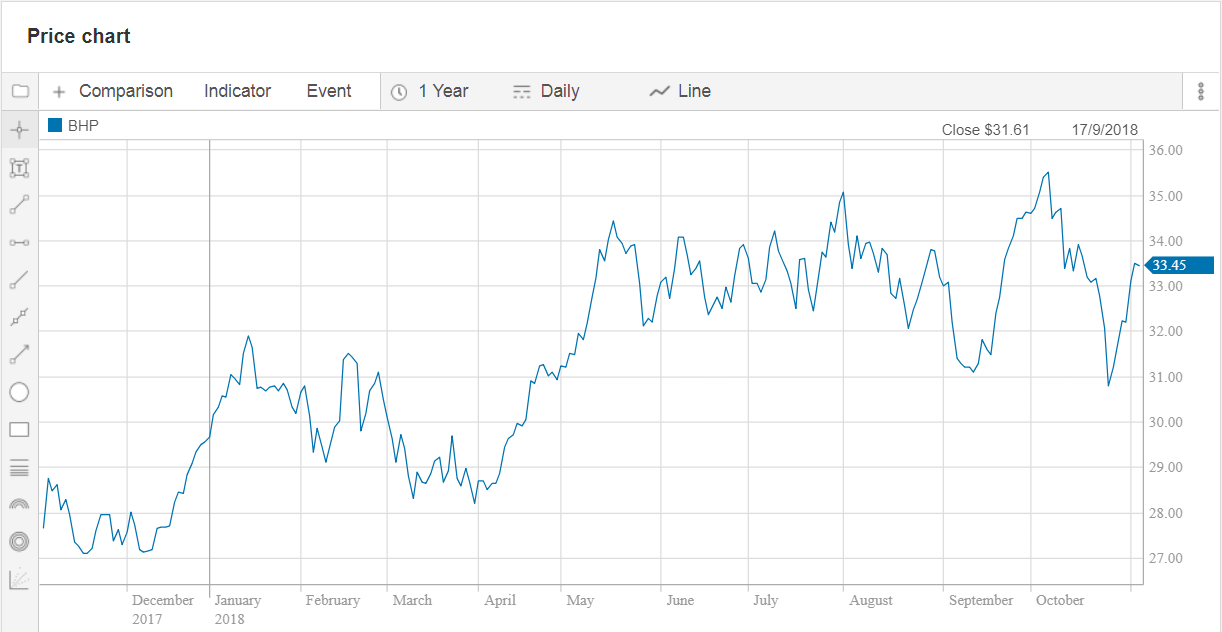Select the trend line segment tool
The width and height of the screenshot is (1222, 632).
click(19, 205)
